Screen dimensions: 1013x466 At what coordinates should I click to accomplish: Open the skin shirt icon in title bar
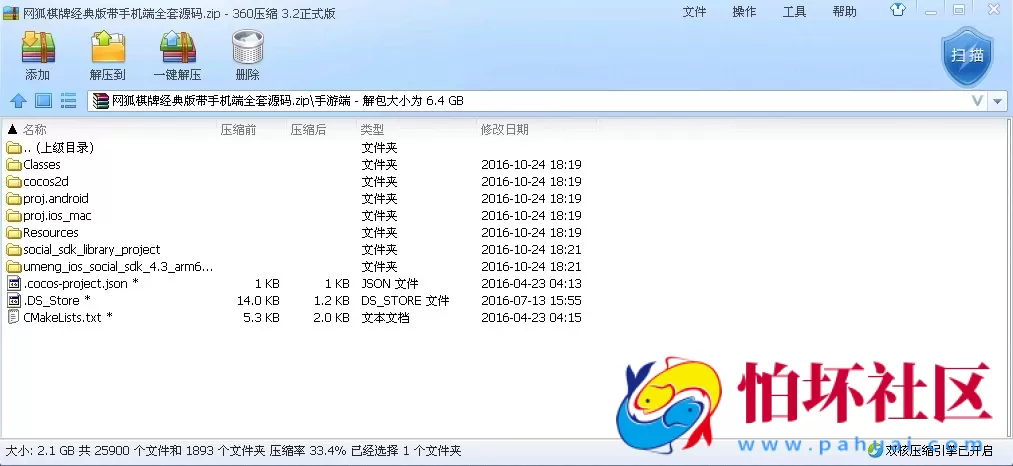(x=898, y=10)
